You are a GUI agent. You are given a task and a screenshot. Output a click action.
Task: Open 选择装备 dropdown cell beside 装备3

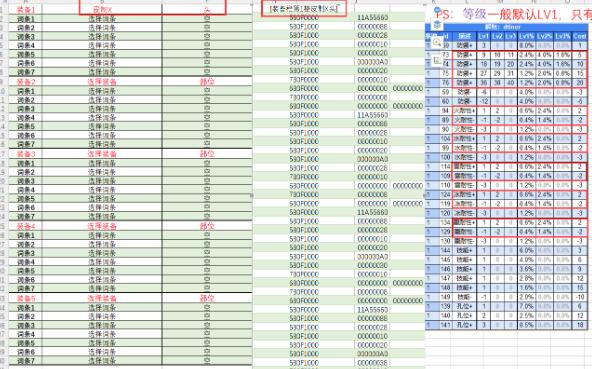(102, 154)
